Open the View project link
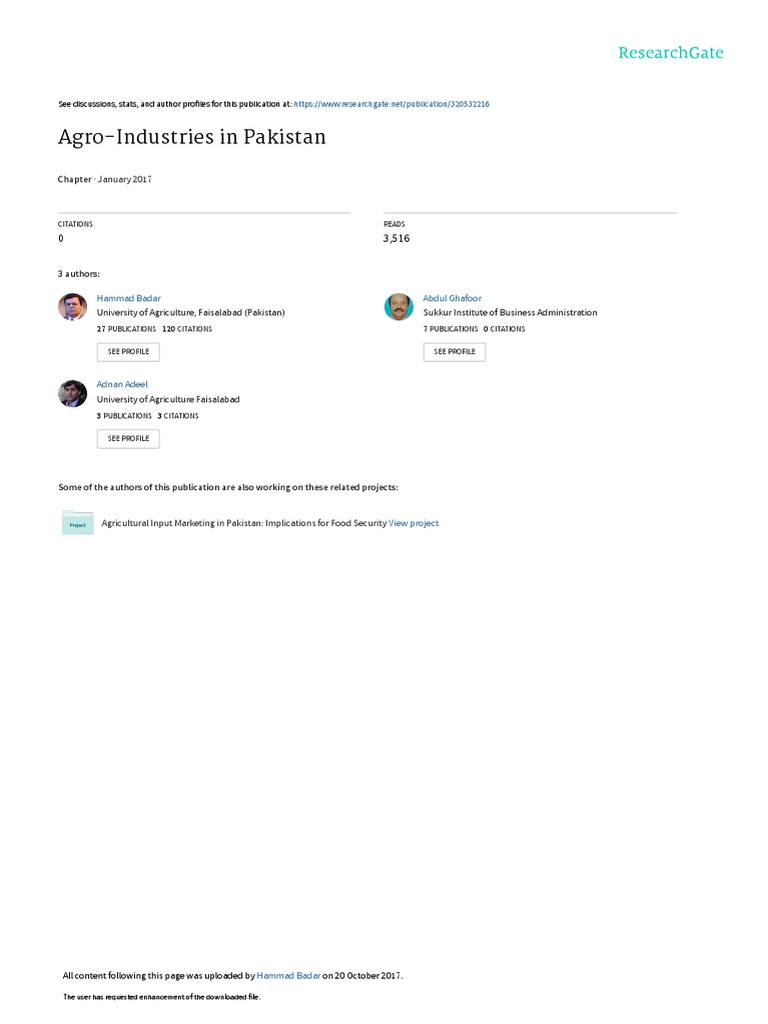768x1024 pixels. [413, 523]
